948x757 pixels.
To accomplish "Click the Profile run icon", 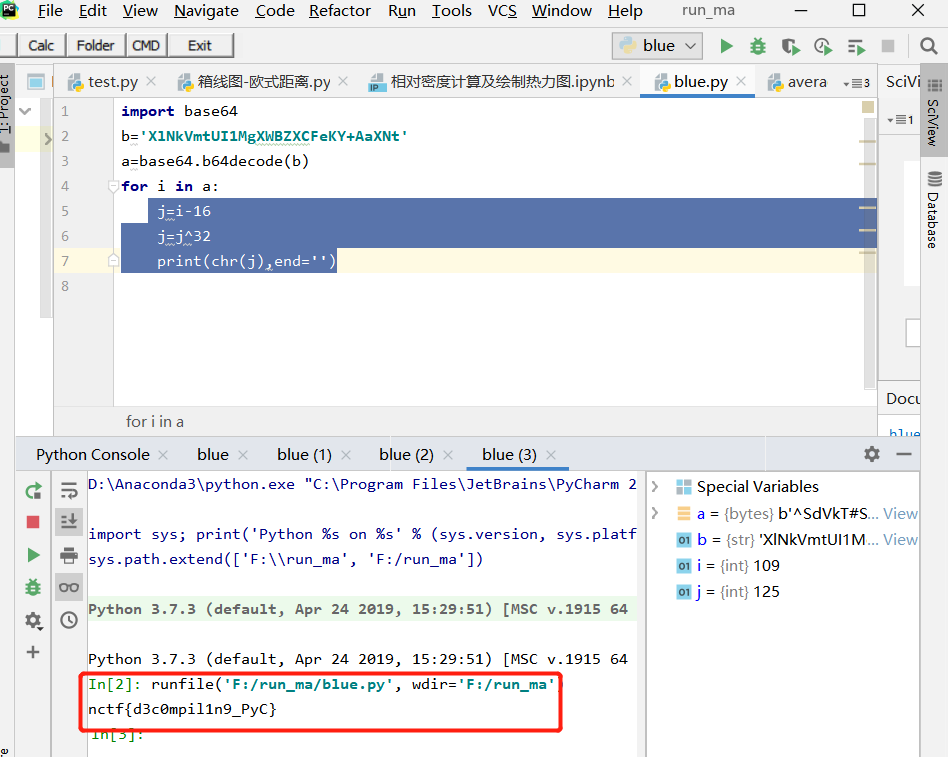I will pyautogui.click(x=823, y=46).
